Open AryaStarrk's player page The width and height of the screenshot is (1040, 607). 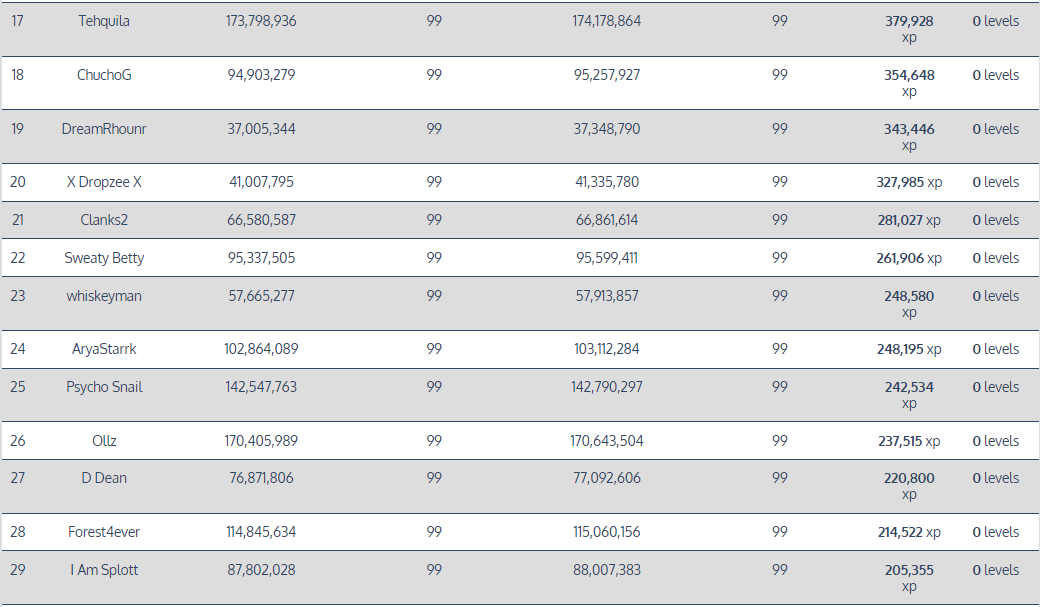tap(104, 349)
